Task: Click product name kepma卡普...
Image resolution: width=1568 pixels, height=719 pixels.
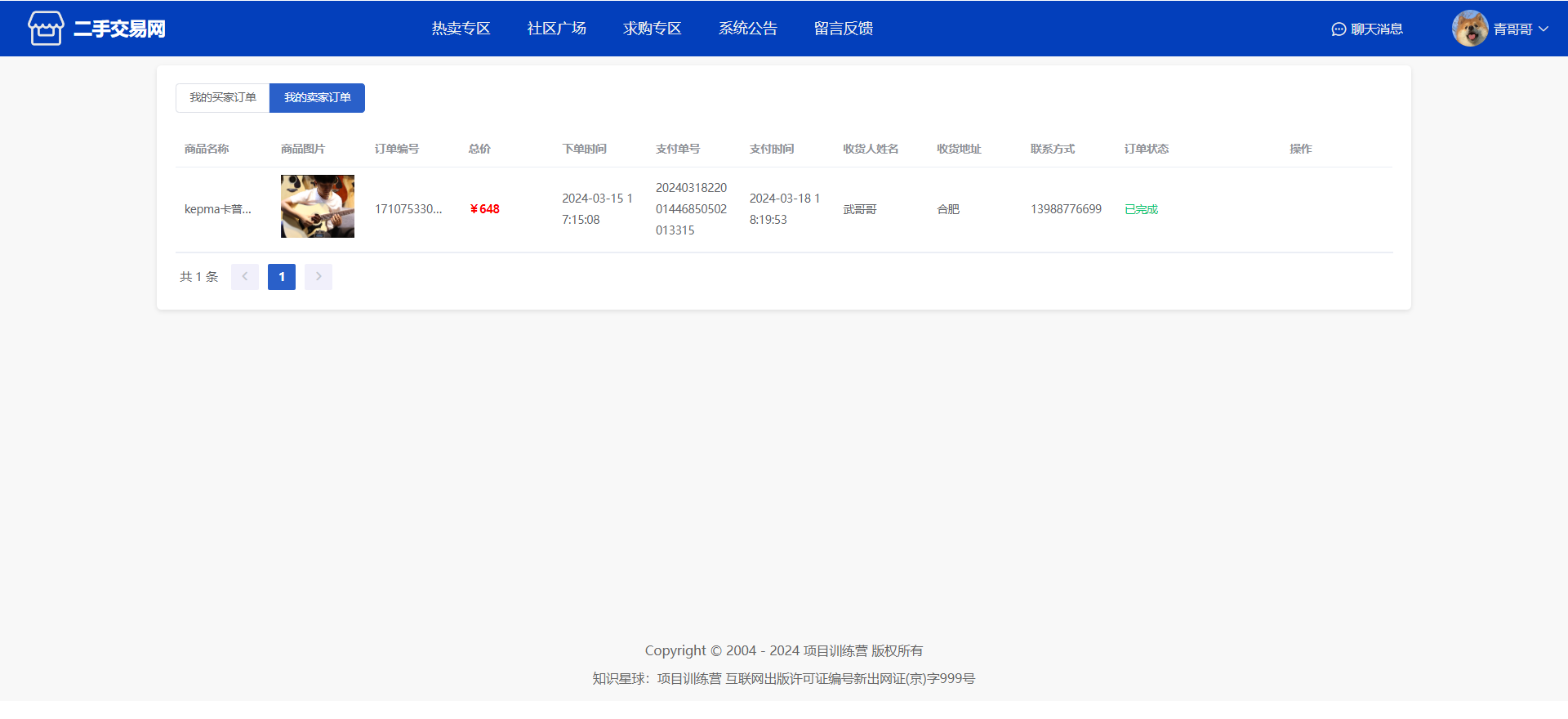Action: (x=218, y=209)
